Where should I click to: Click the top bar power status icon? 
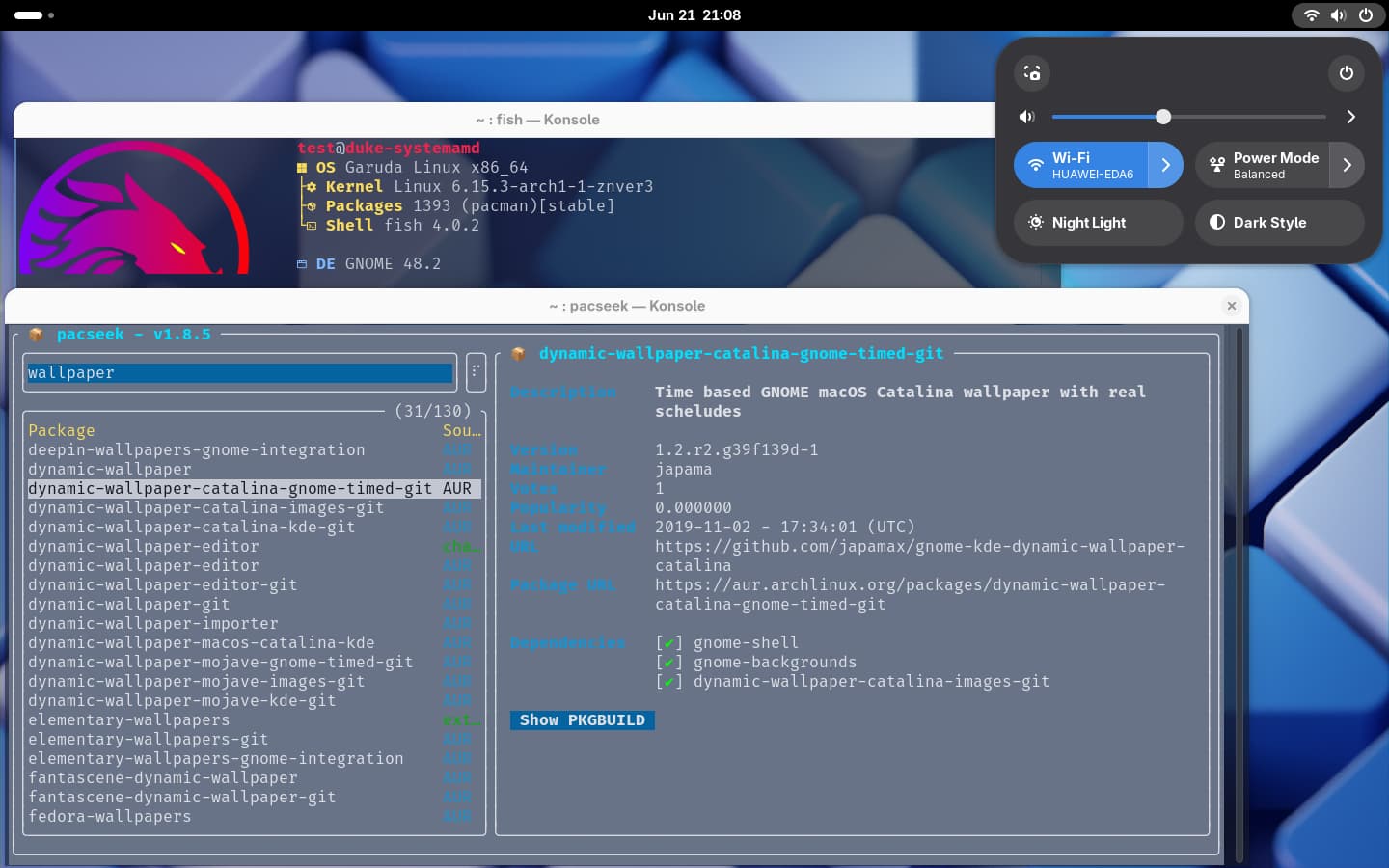[x=1366, y=15]
